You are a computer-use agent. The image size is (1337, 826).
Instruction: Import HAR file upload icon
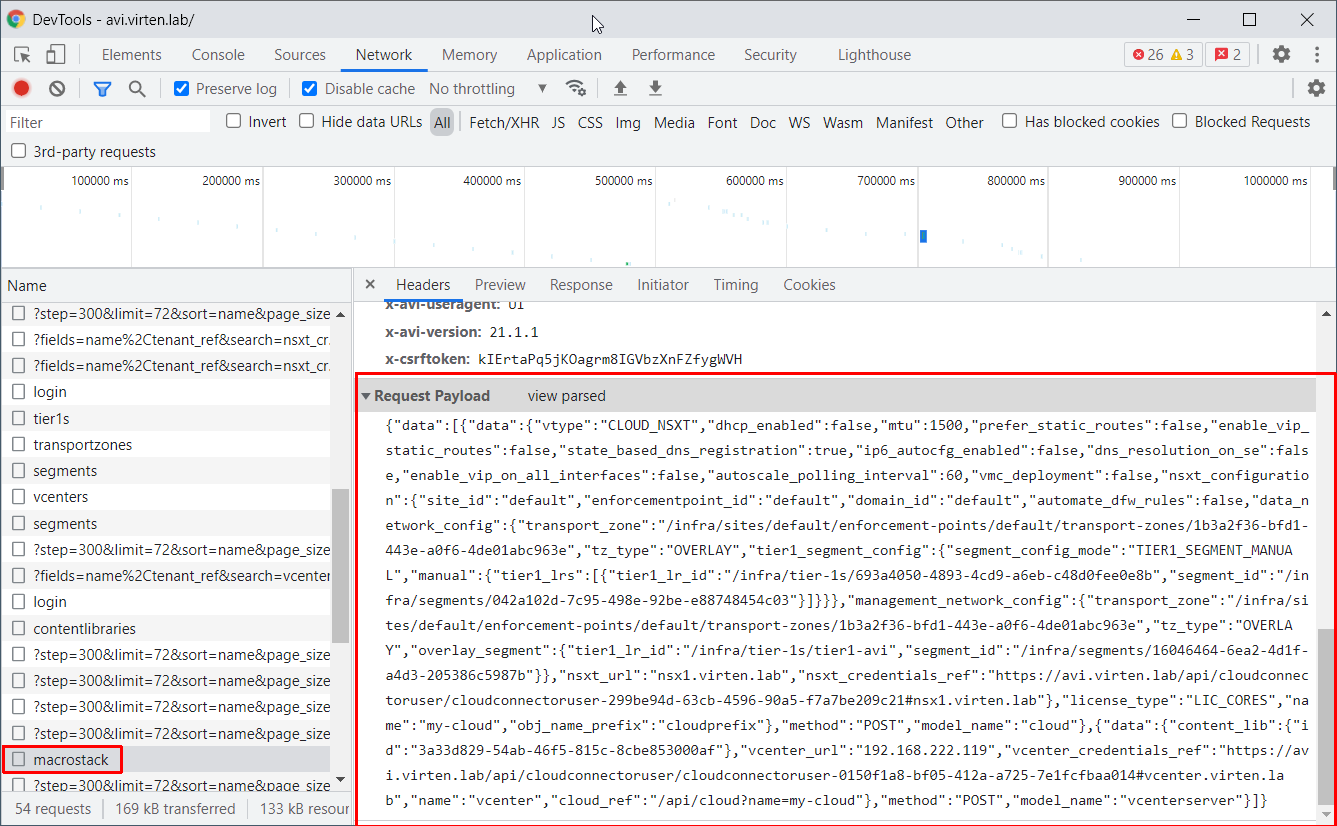620,89
